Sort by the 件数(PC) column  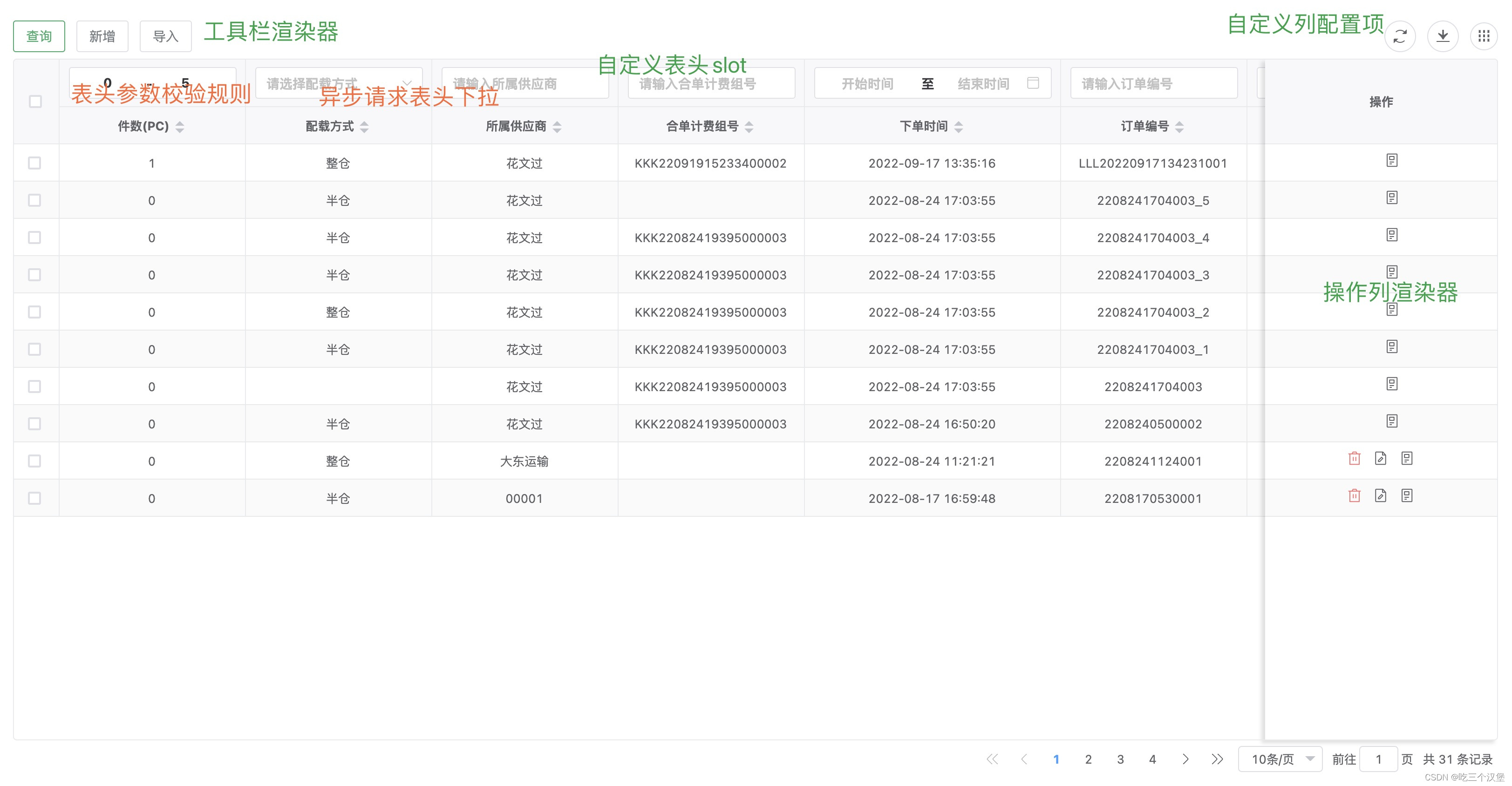tap(180, 127)
